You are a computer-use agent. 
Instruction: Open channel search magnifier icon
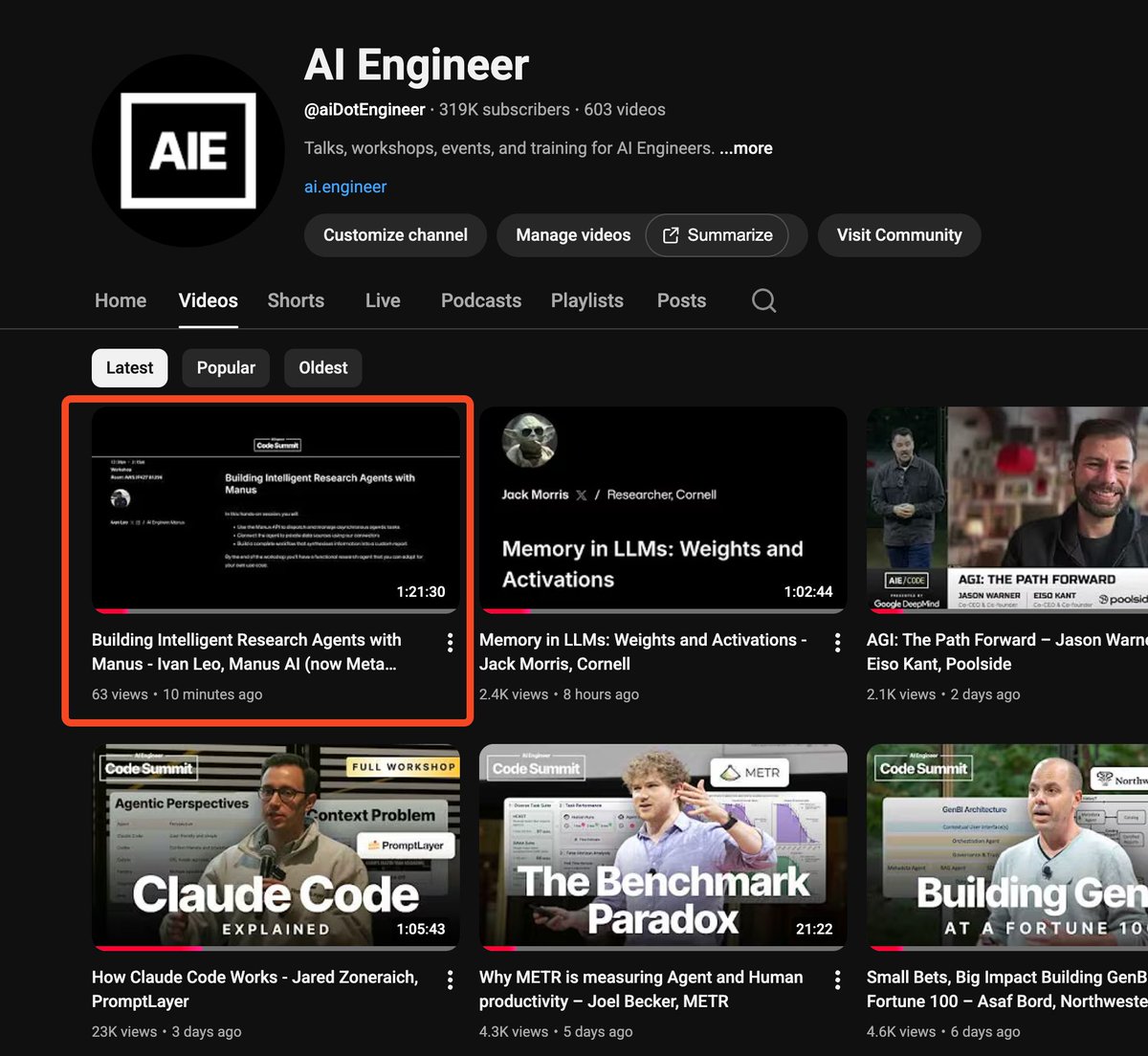[763, 300]
